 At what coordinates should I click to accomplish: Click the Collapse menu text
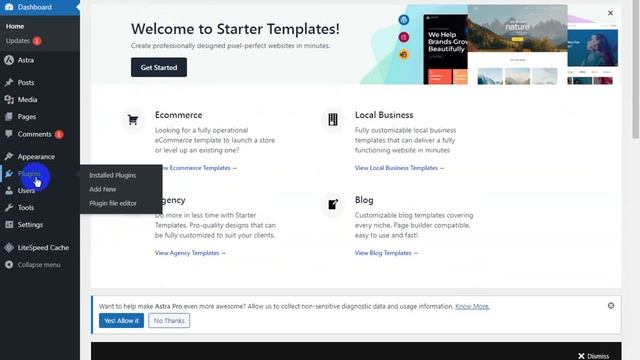[39, 265]
